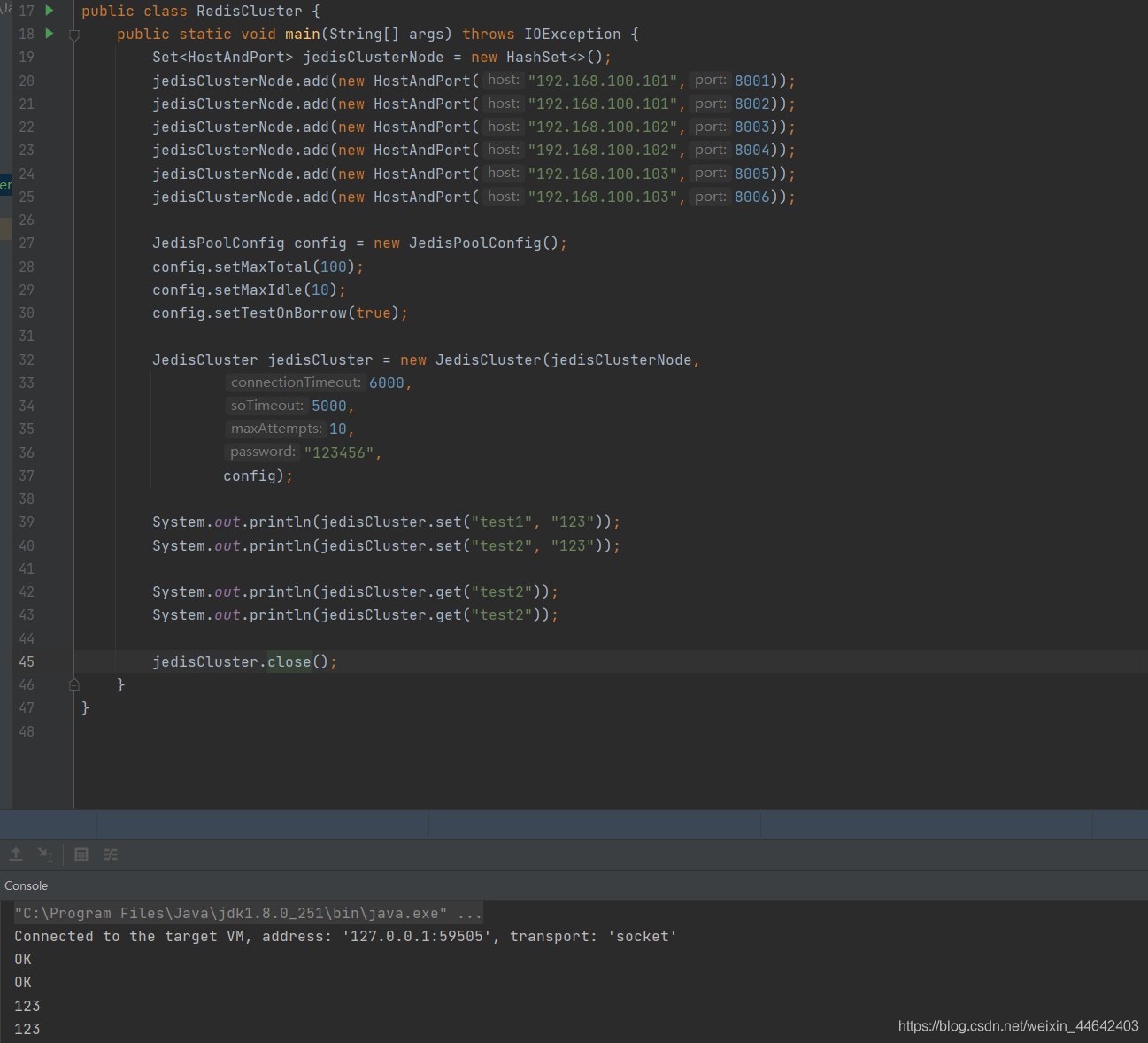Click the Run to Cursor icon
The height and width of the screenshot is (1043, 1148).
tap(46, 854)
